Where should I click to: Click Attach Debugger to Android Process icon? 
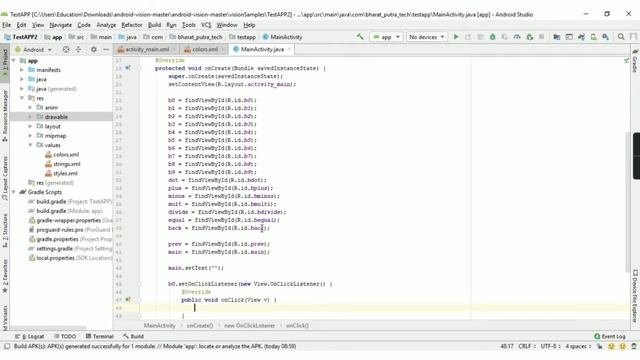pyautogui.click(x=529, y=37)
